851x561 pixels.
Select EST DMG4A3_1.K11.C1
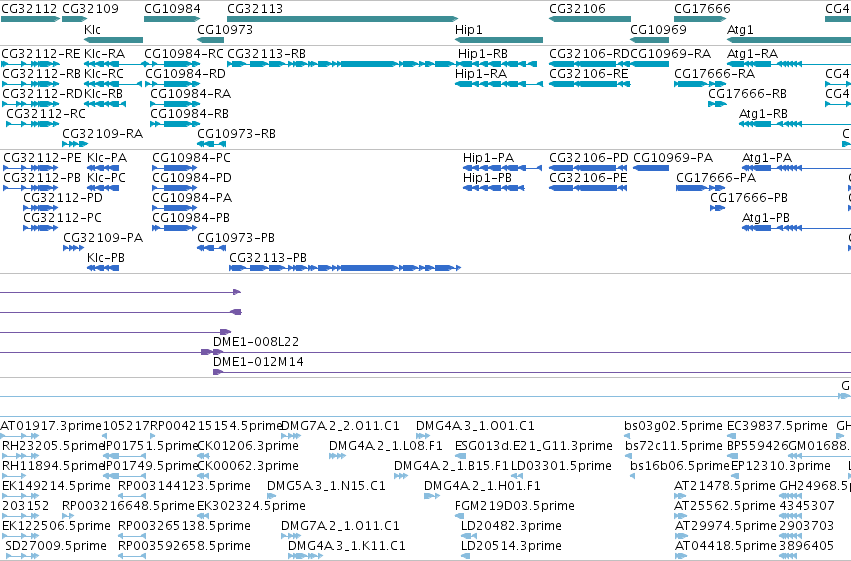[x=346, y=546]
